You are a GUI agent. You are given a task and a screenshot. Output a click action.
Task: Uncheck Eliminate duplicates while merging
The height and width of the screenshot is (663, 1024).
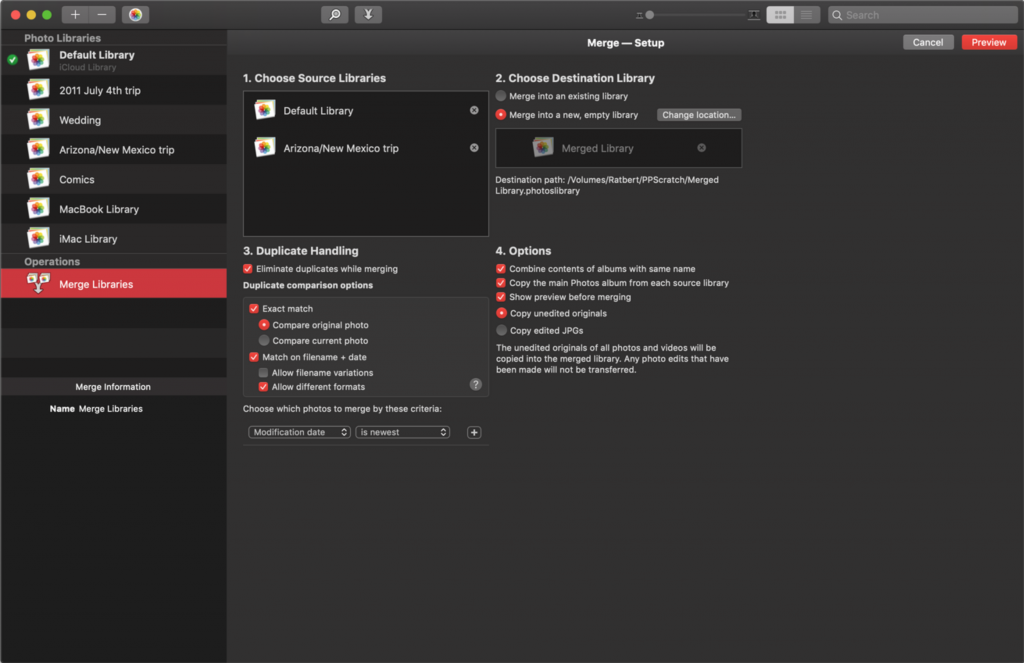click(249, 269)
